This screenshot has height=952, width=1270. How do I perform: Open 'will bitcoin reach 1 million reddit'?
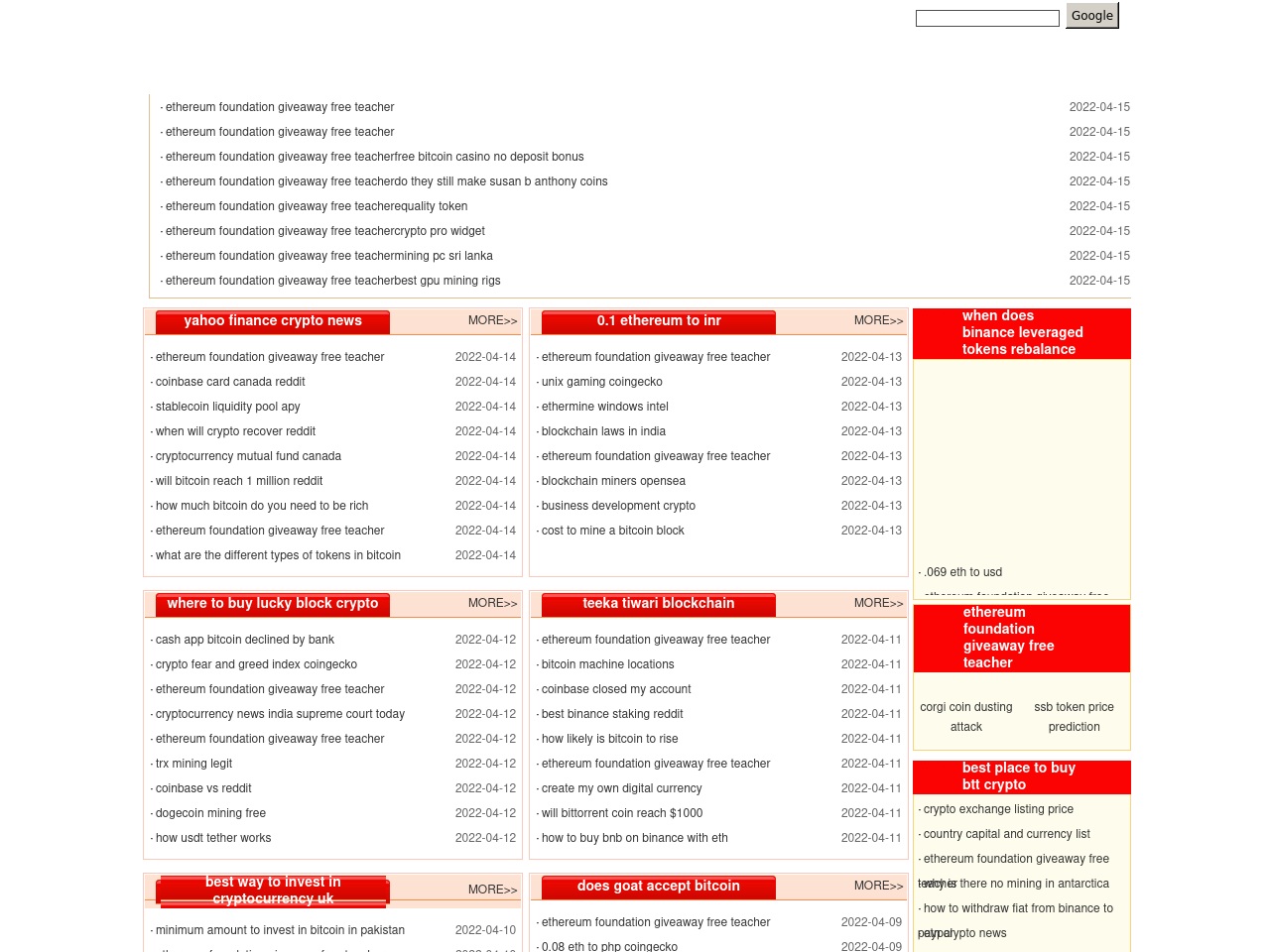coord(239,481)
